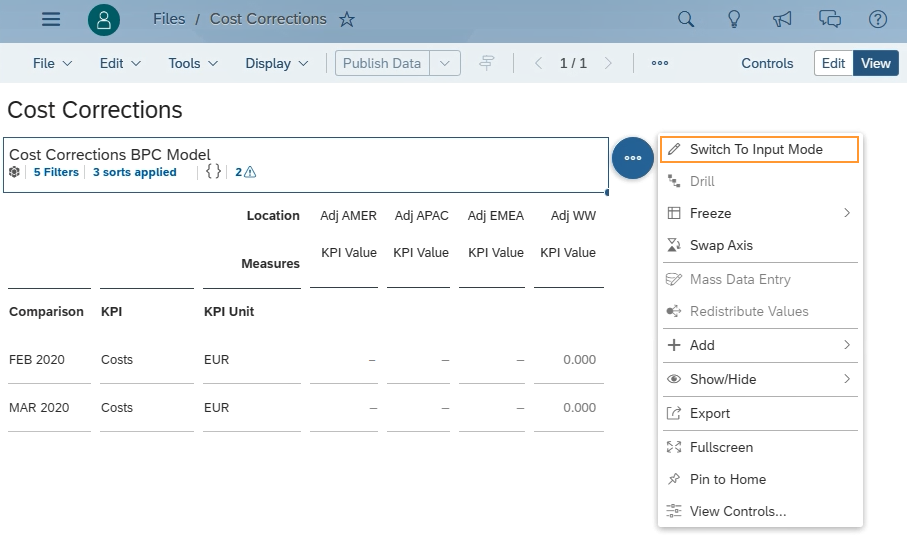
Task: Click the Publish Data button
Action: pyautogui.click(x=382, y=63)
